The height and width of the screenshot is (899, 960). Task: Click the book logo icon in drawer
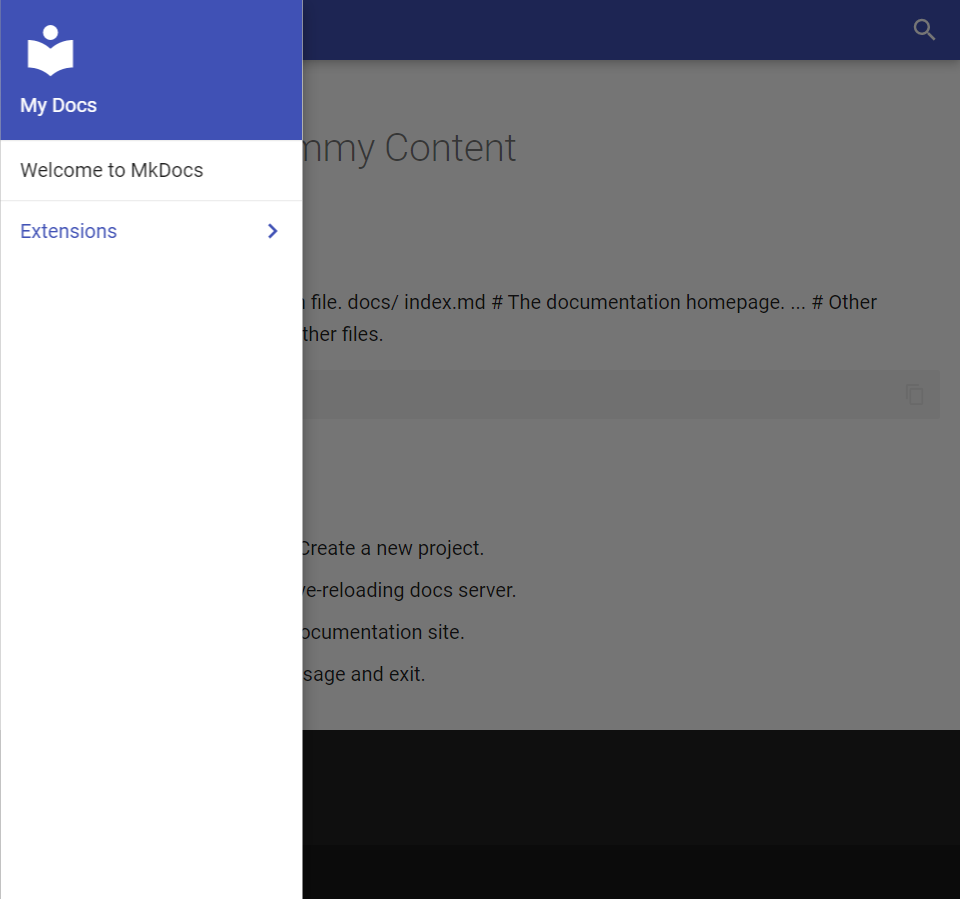pos(50,51)
